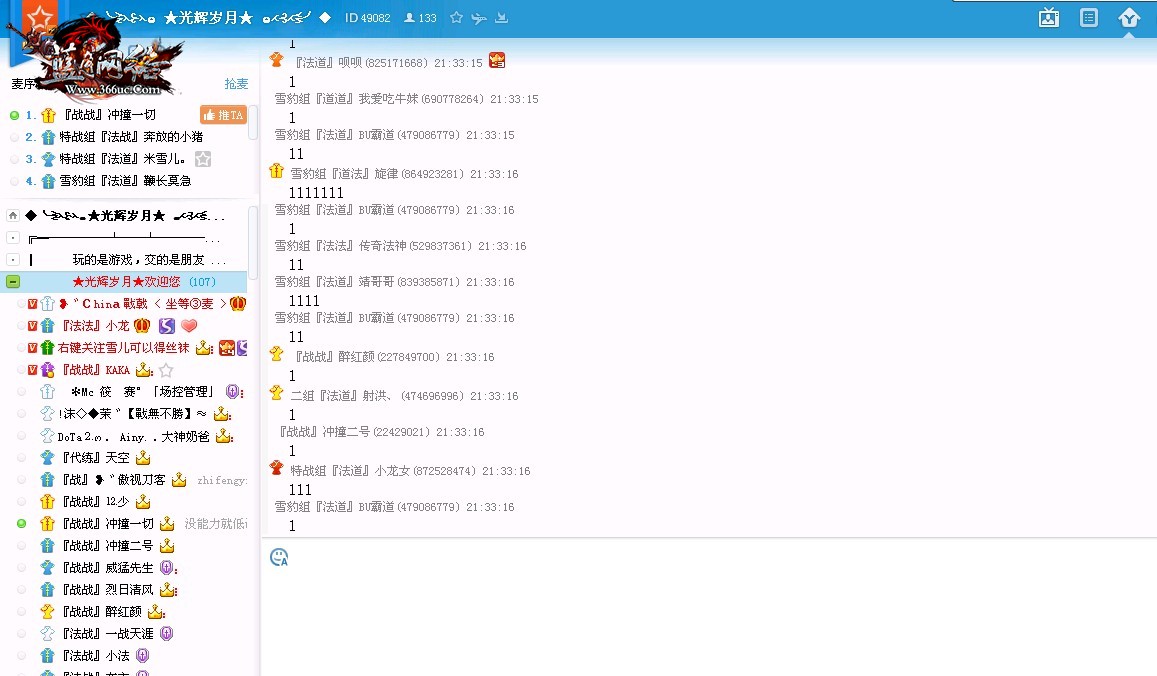This screenshot has height=676, width=1157.
Task: Select user 『代练』天空 in member list
Action: [x=95, y=458]
